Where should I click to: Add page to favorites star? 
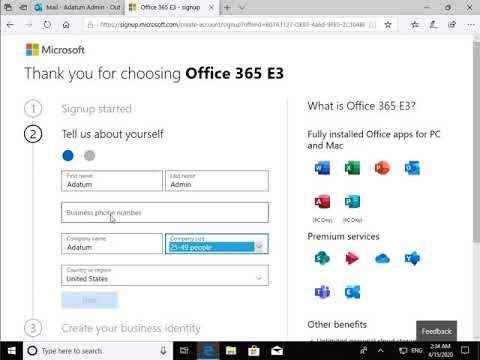tap(388, 24)
